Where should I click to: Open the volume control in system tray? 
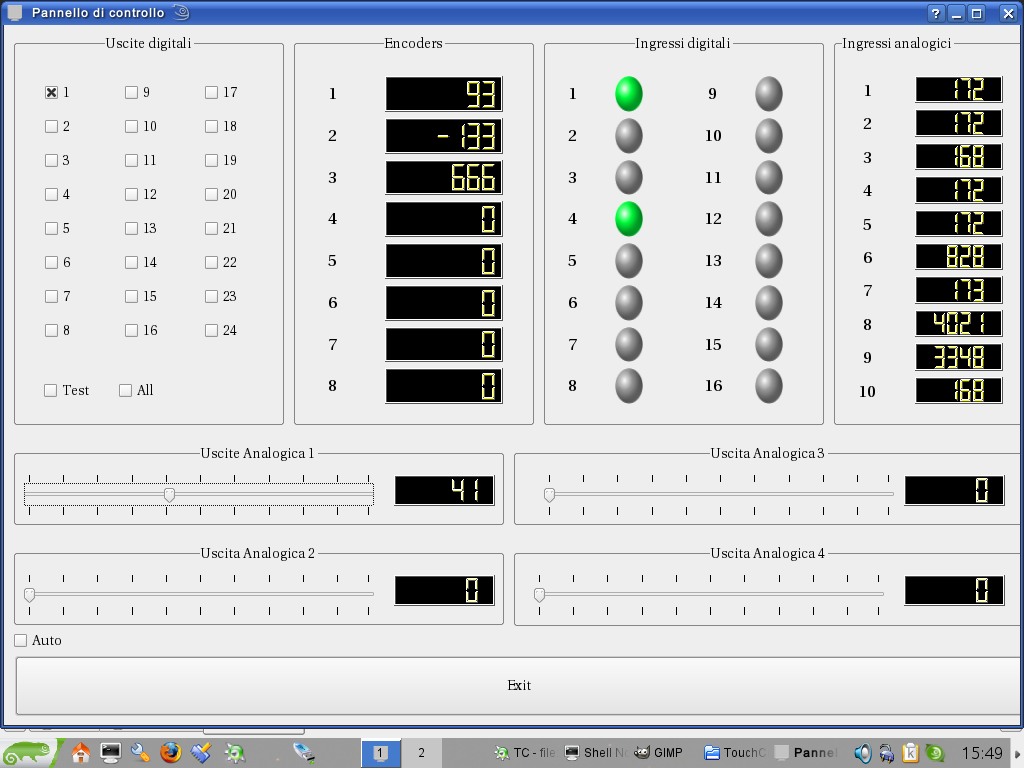[862, 753]
